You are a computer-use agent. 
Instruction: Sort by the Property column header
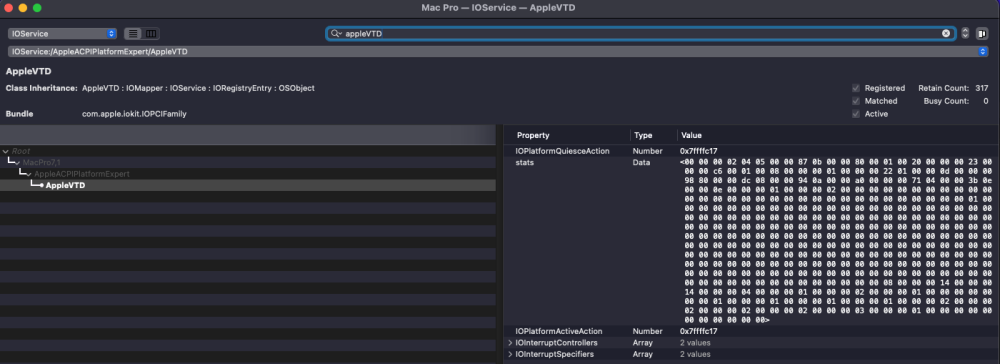click(533, 135)
